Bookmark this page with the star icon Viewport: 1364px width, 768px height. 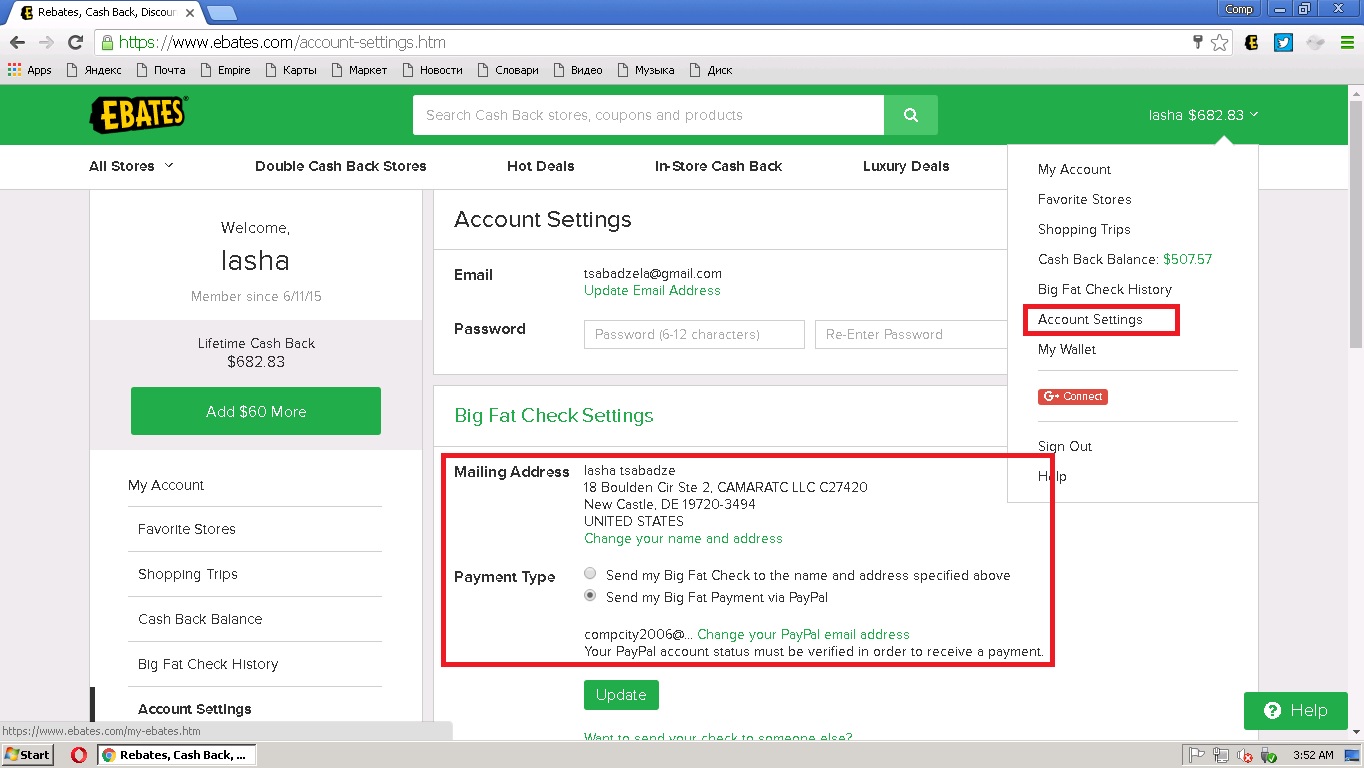(x=1220, y=43)
